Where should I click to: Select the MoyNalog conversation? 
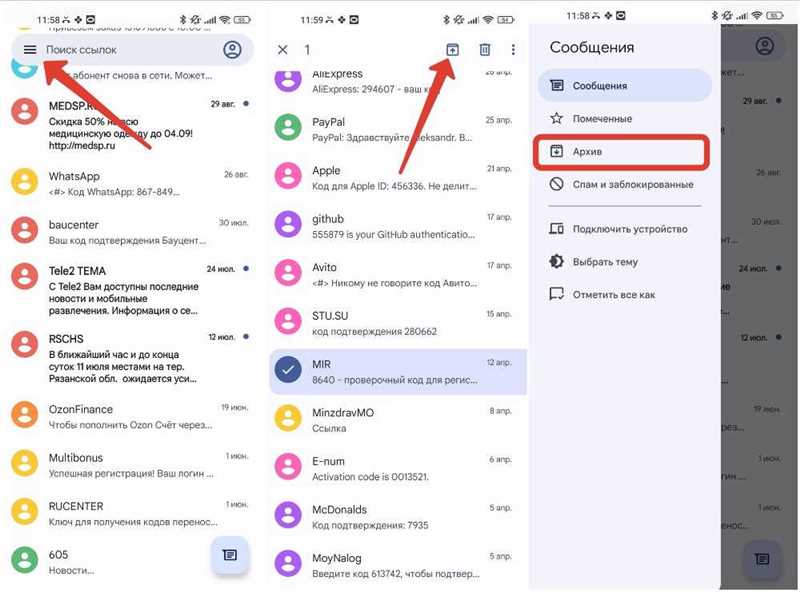pyautogui.click(x=397, y=565)
